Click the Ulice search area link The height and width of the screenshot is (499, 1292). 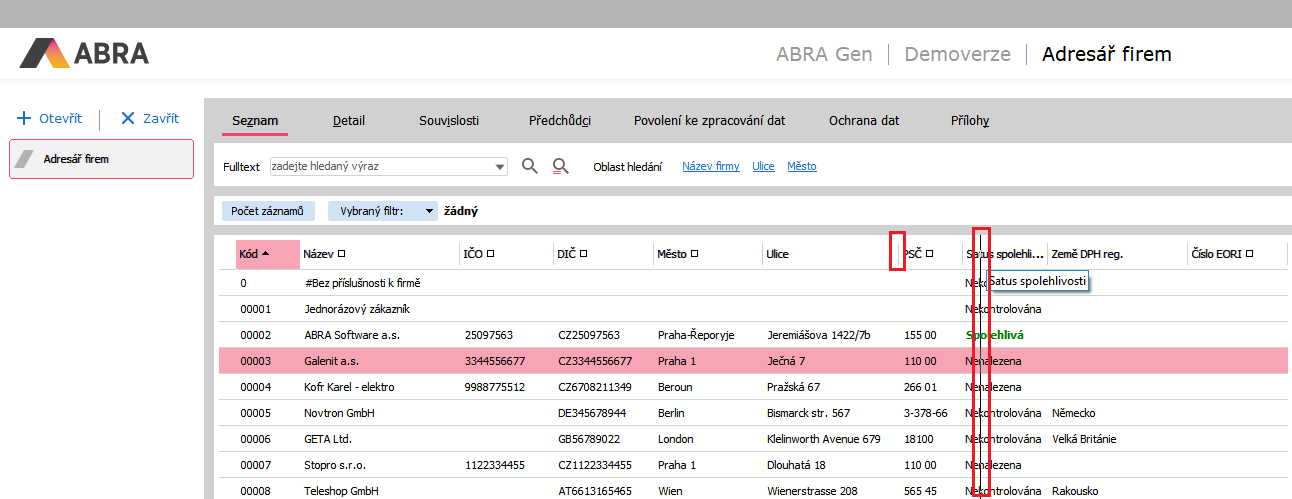tap(763, 166)
